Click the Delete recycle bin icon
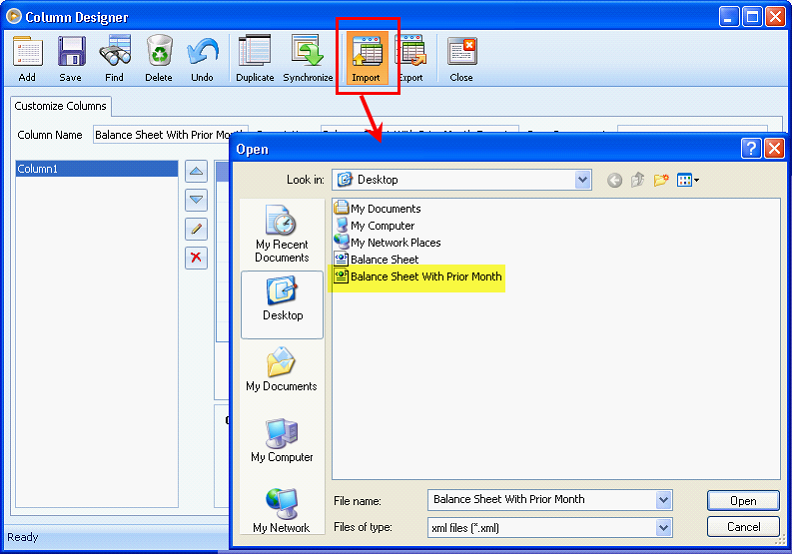The image size is (793, 555). click(x=159, y=58)
